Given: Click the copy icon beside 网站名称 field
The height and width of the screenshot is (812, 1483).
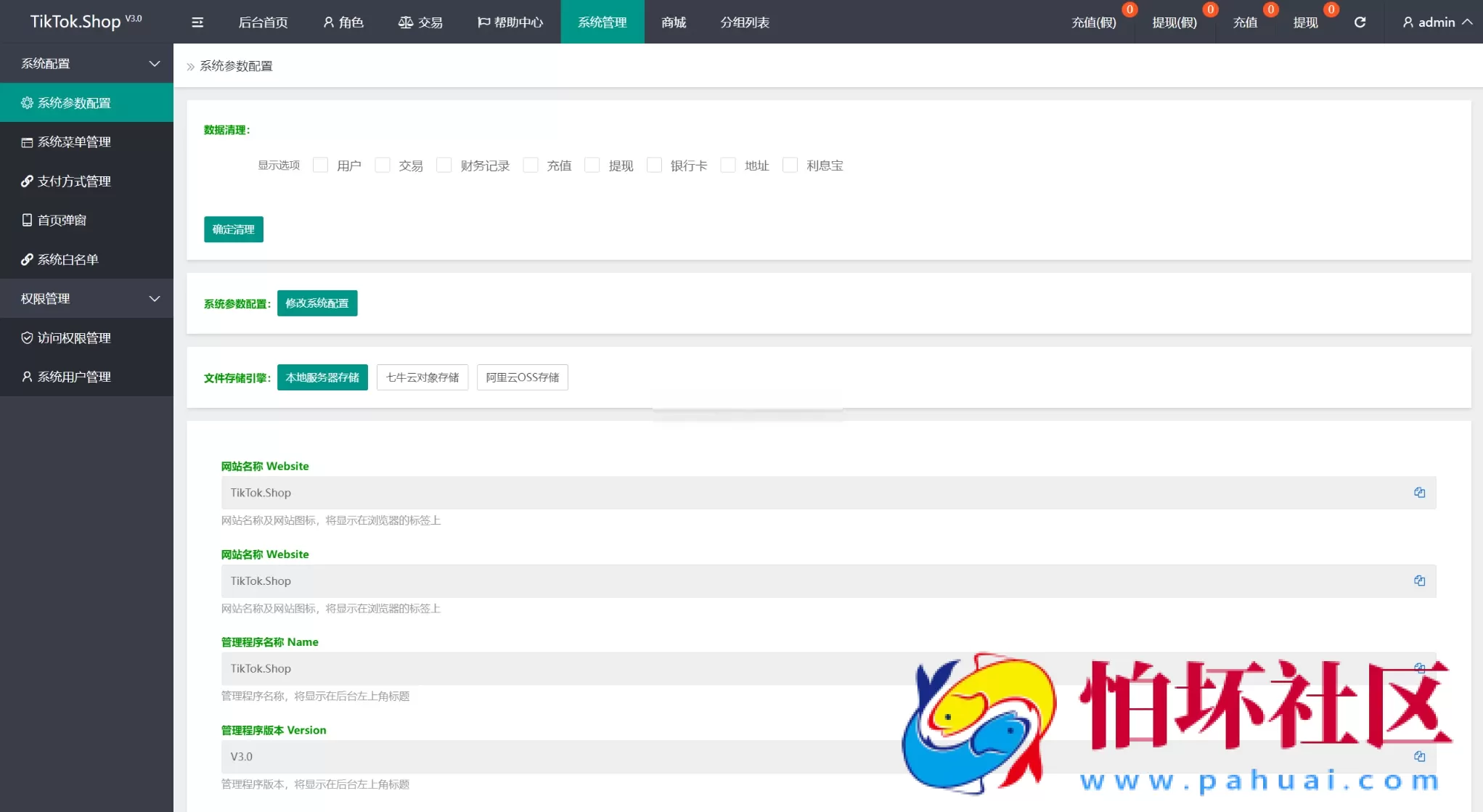Looking at the screenshot, I should 1420,492.
